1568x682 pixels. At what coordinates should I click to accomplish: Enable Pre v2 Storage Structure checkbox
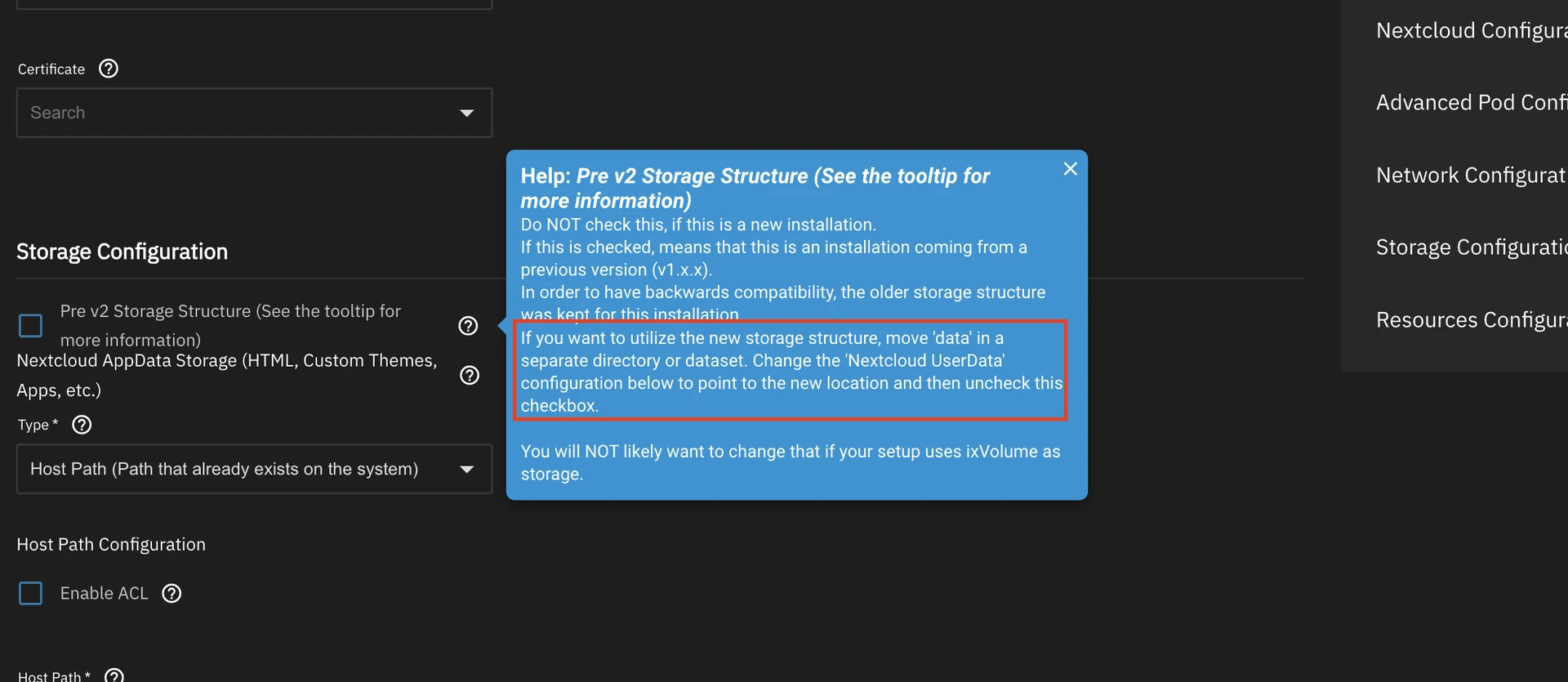(x=31, y=326)
